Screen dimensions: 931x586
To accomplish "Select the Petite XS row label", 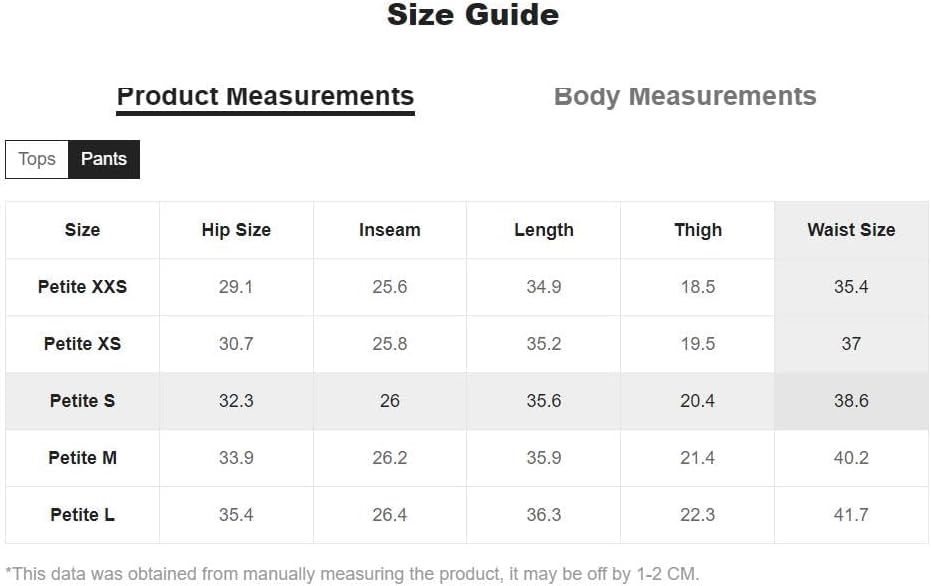I will [83, 344].
